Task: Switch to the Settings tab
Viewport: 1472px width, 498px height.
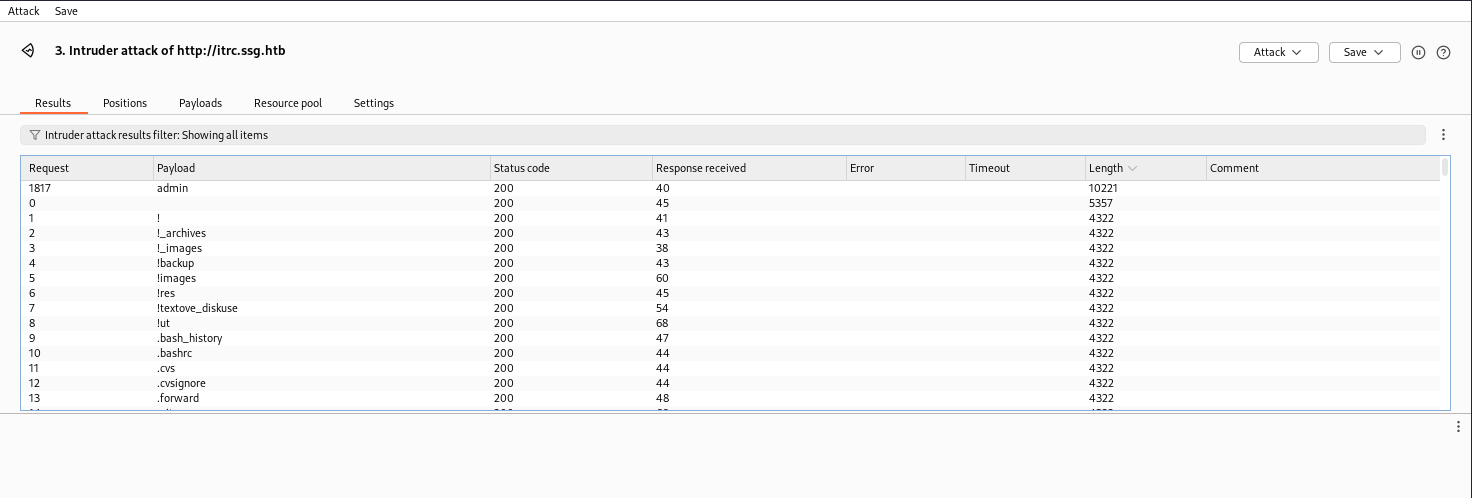Action: point(374,103)
